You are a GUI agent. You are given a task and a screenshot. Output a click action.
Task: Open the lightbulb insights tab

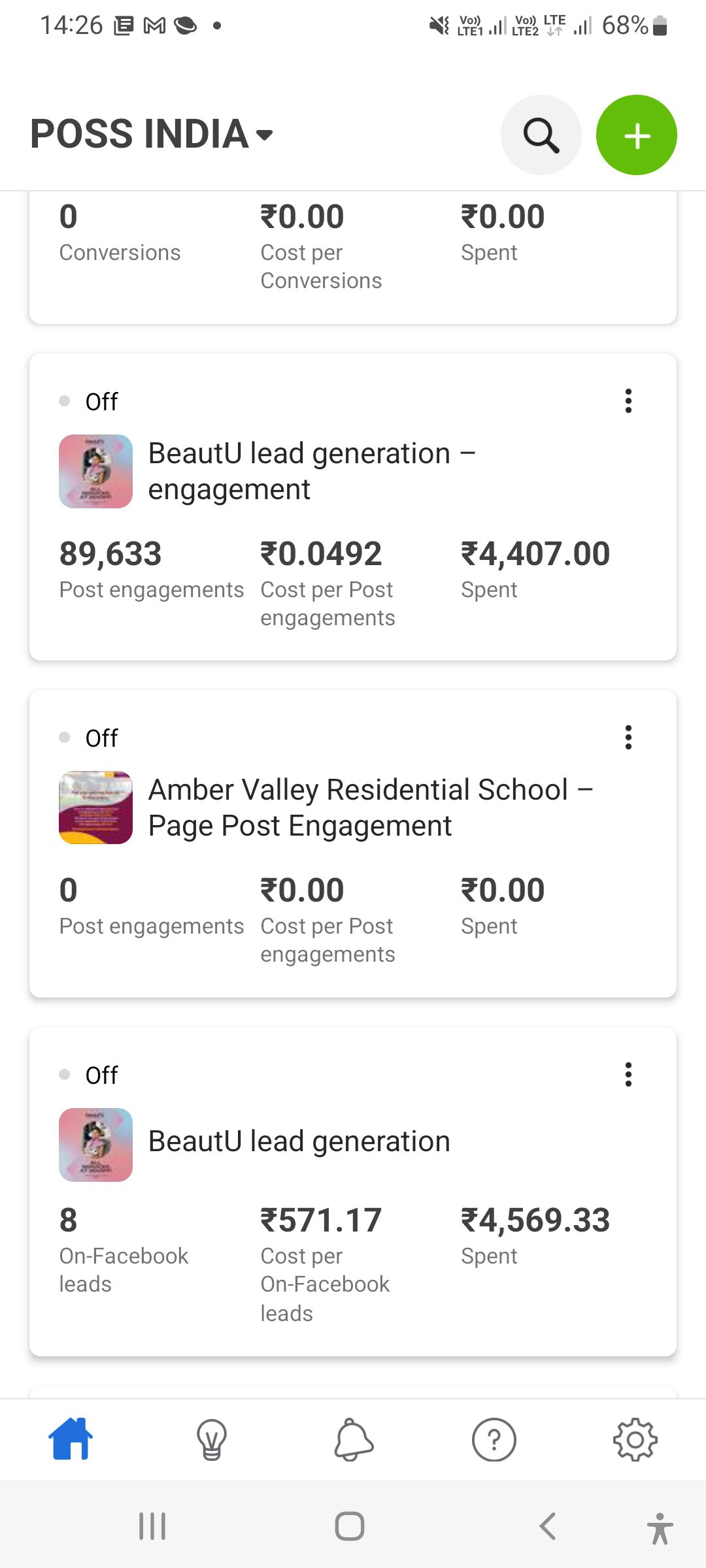(x=212, y=1439)
